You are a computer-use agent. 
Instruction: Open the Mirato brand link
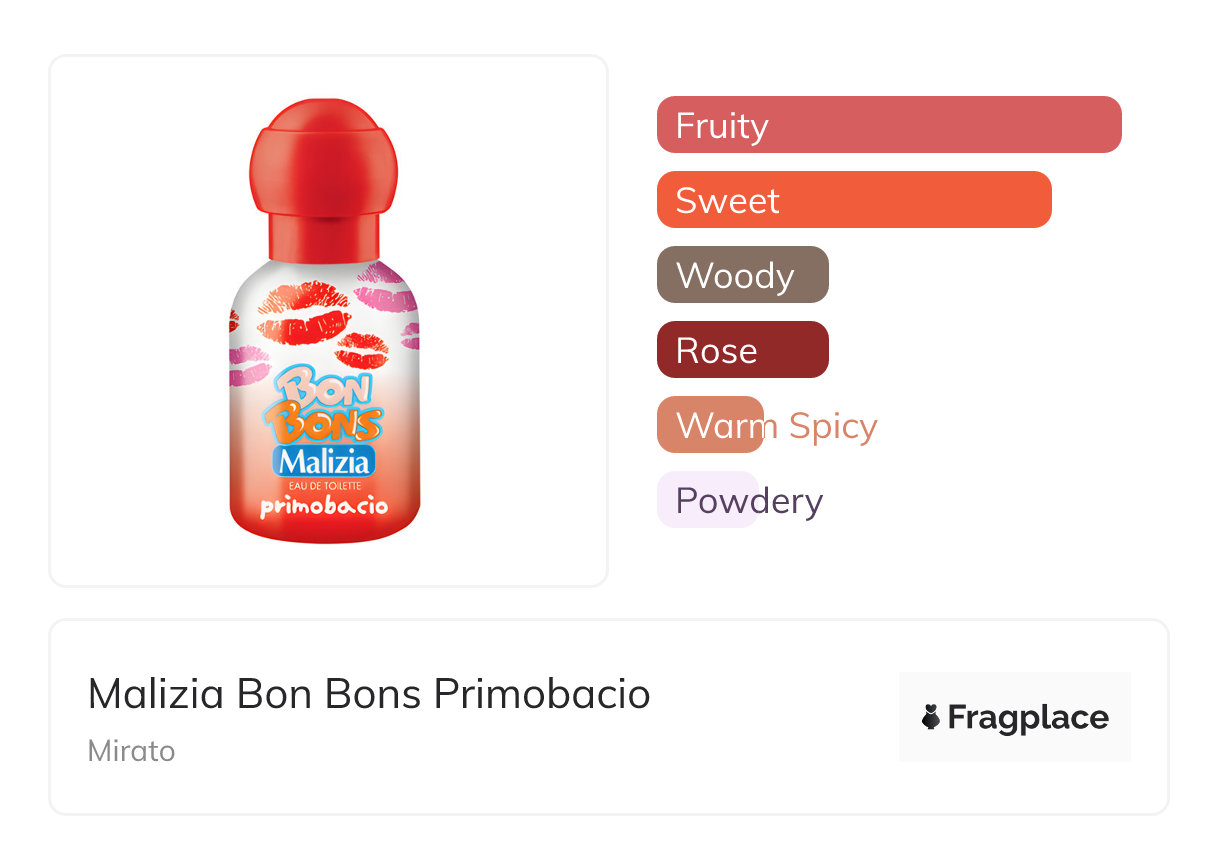(x=131, y=751)
